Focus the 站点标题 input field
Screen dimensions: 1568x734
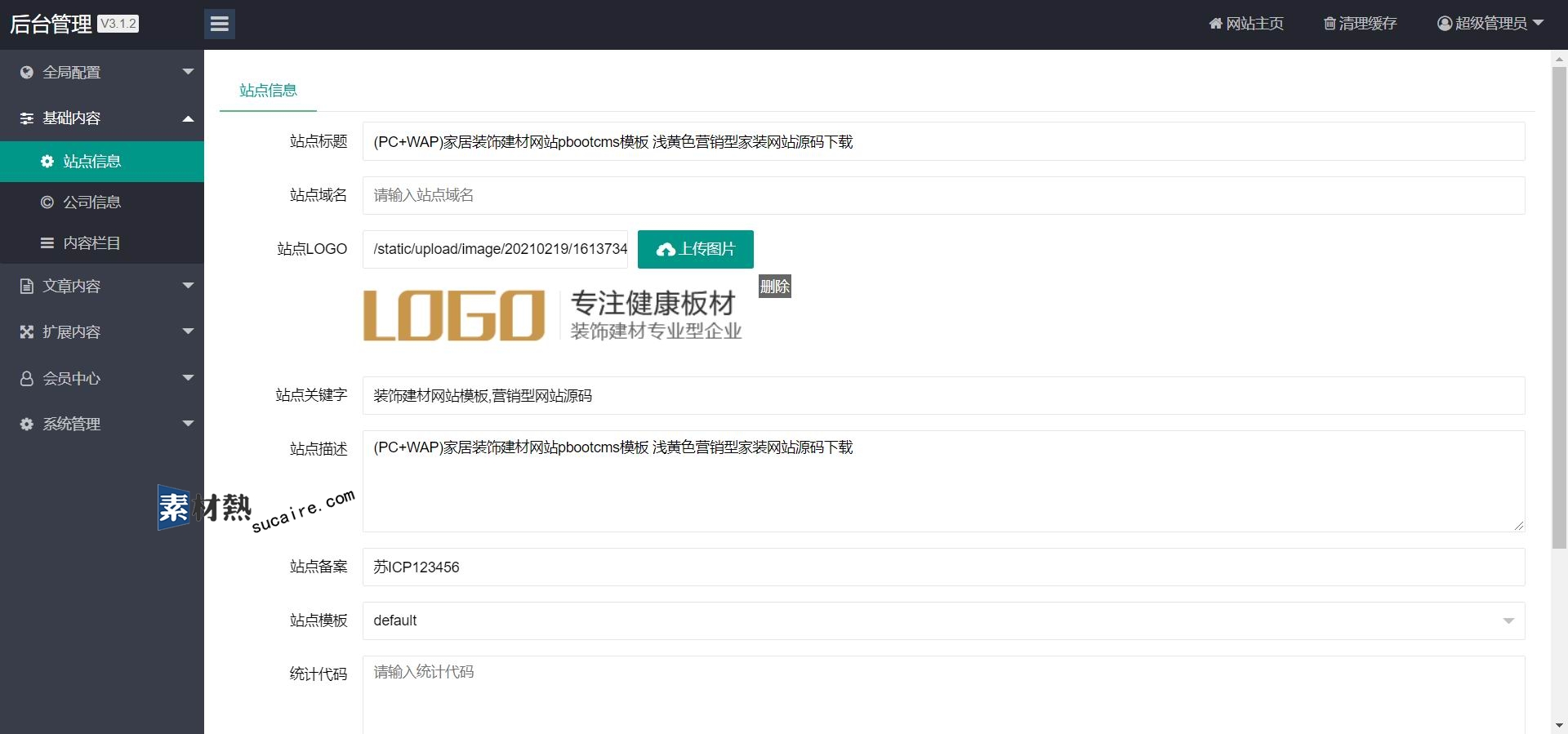tap(943, 141)
